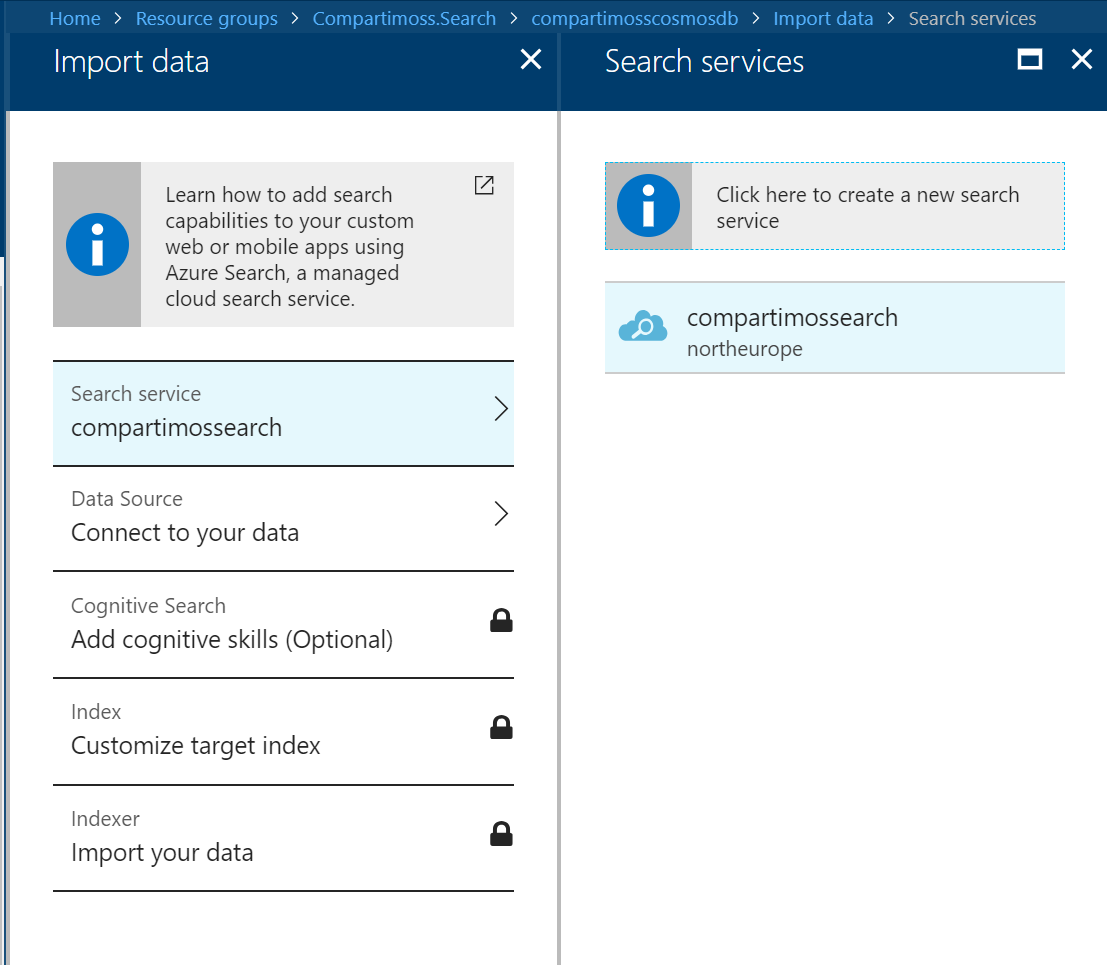Image resolution: width=1107 pixels, height=965 pixels.
Task: Select compartimossearch northeurope service
Action: [x=834, y=328]
